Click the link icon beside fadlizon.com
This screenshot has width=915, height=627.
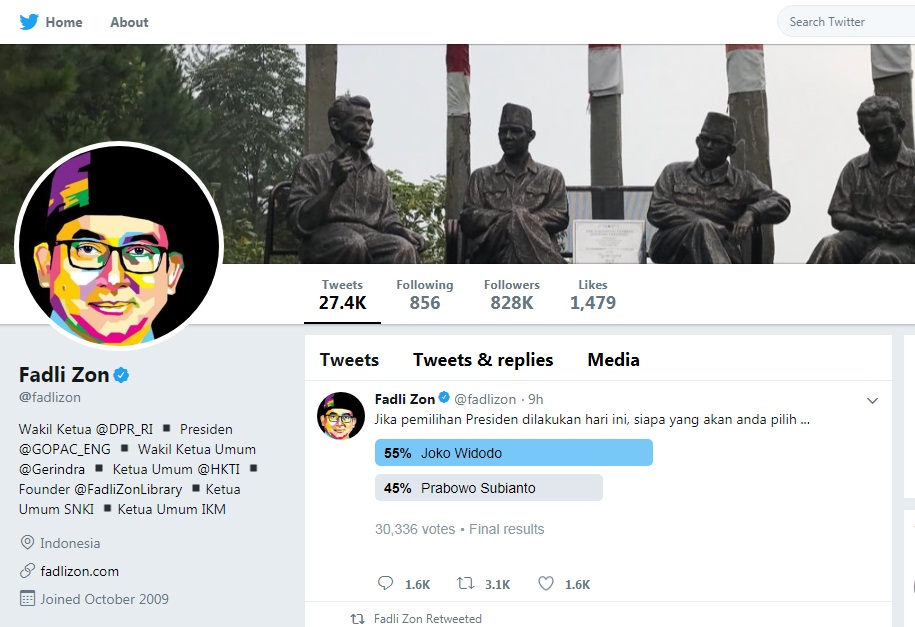pyautogui.click(x=27, y=571)
